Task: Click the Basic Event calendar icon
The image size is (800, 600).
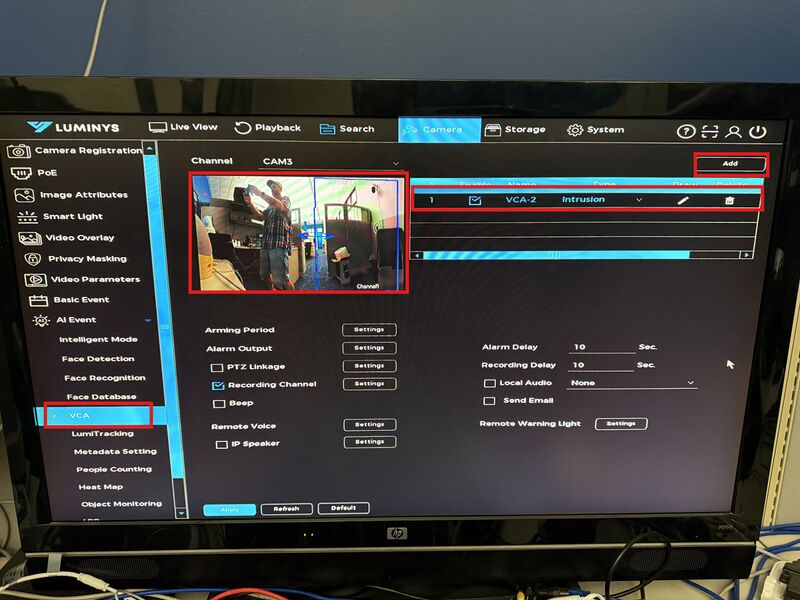Action: point(38,300)
